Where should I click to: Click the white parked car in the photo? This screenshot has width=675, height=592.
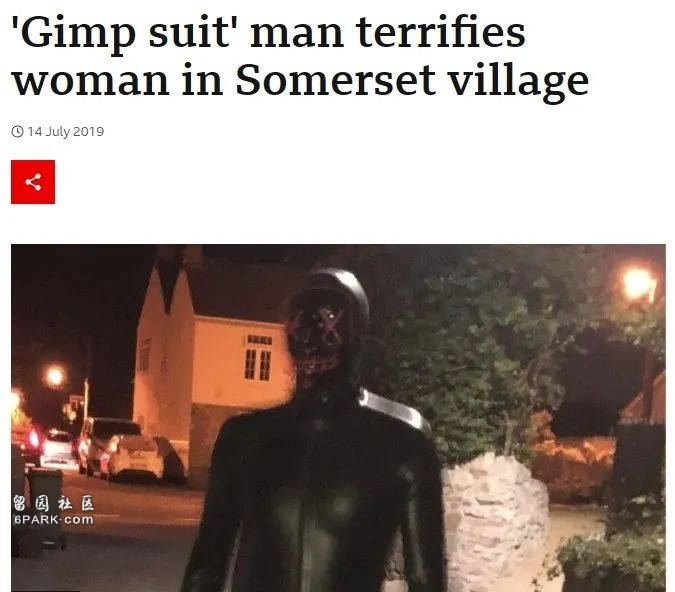[133, 459]
